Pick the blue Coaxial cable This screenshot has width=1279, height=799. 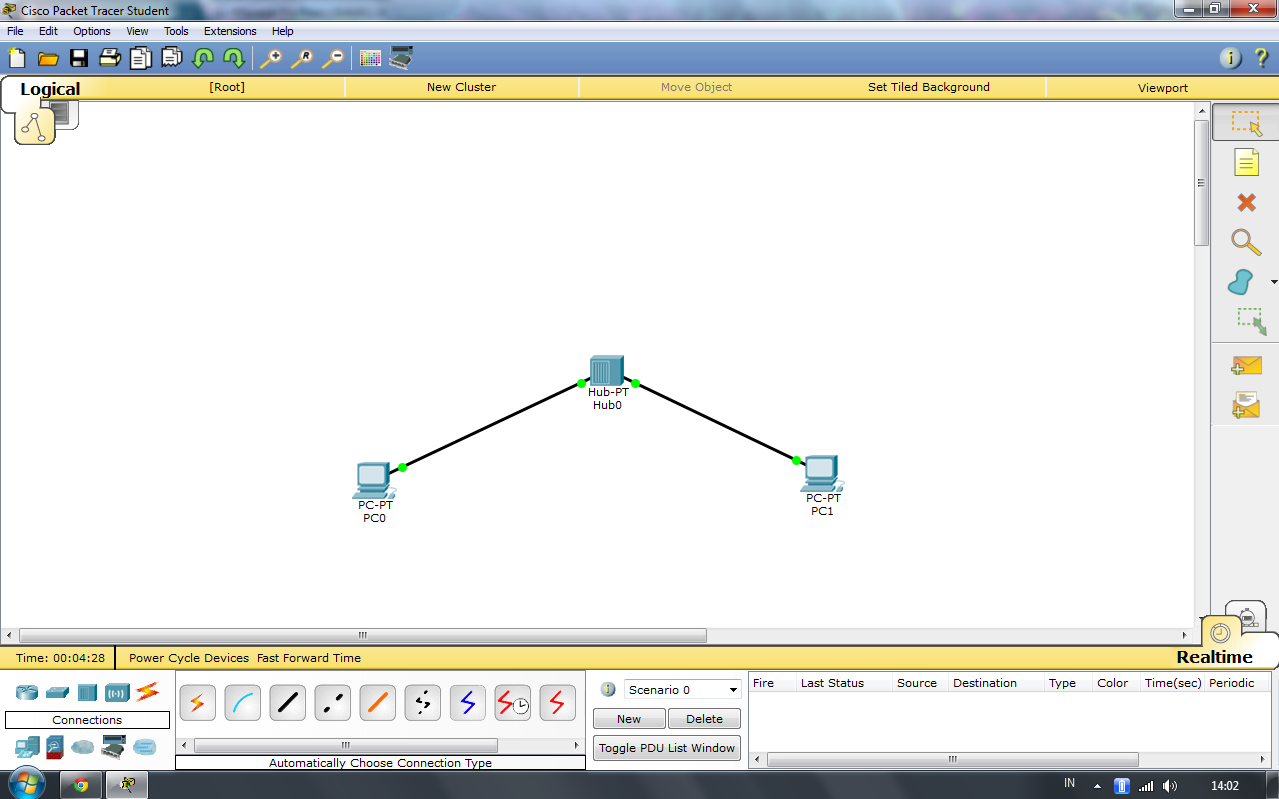467,703
